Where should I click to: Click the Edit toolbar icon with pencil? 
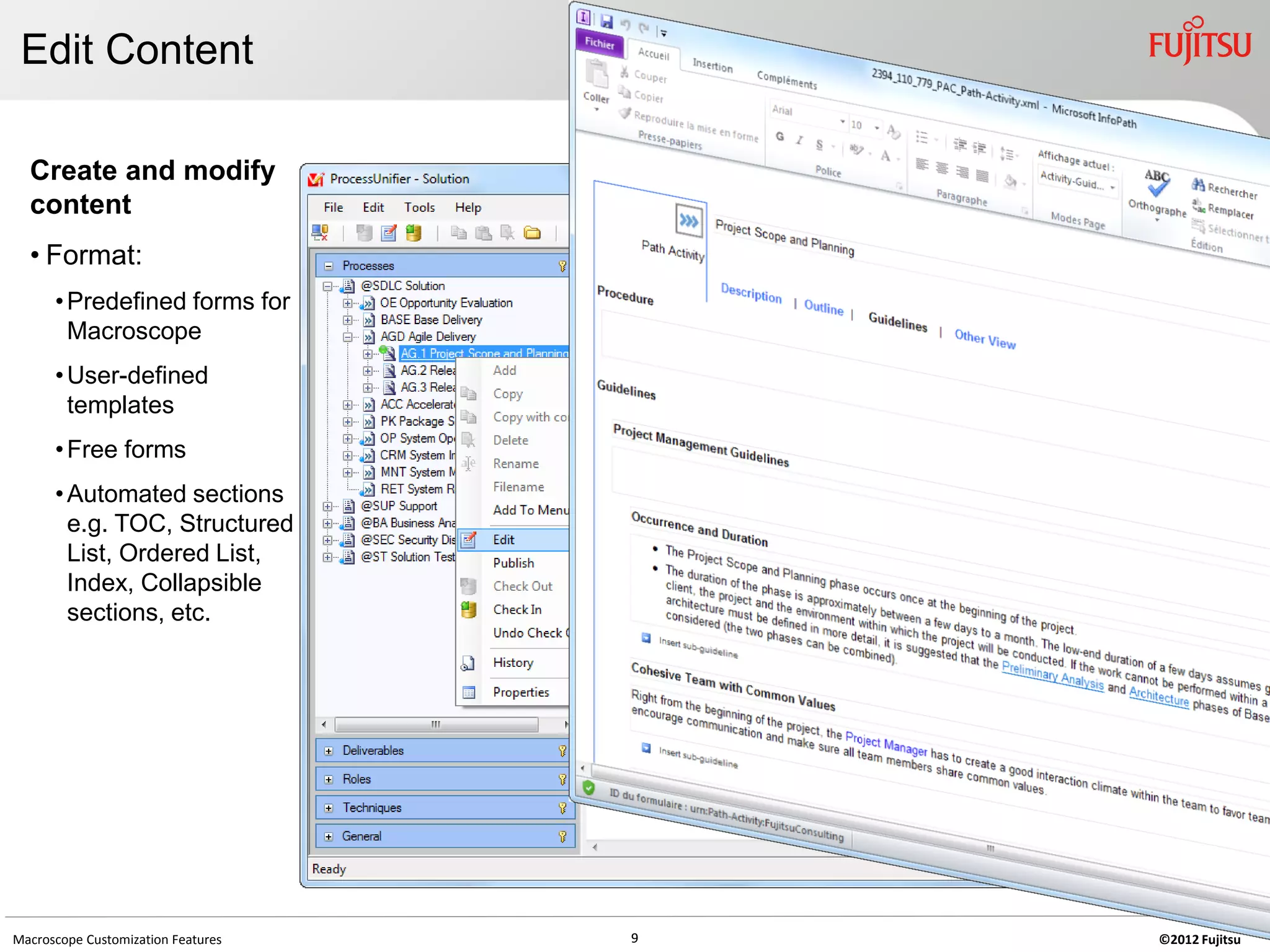389,233
